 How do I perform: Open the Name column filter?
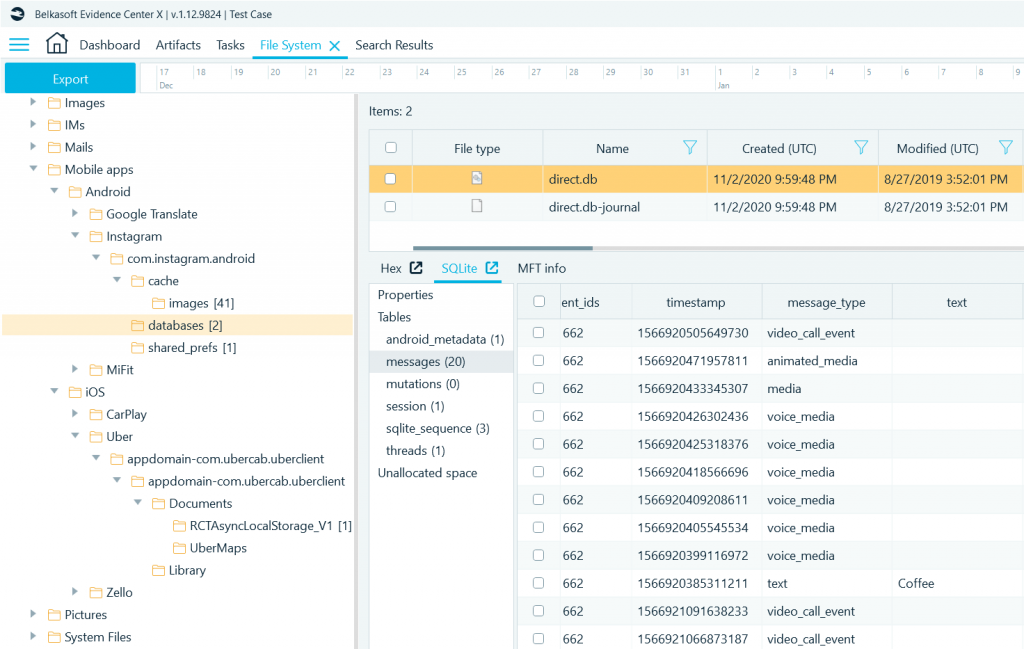coord(689,148)
